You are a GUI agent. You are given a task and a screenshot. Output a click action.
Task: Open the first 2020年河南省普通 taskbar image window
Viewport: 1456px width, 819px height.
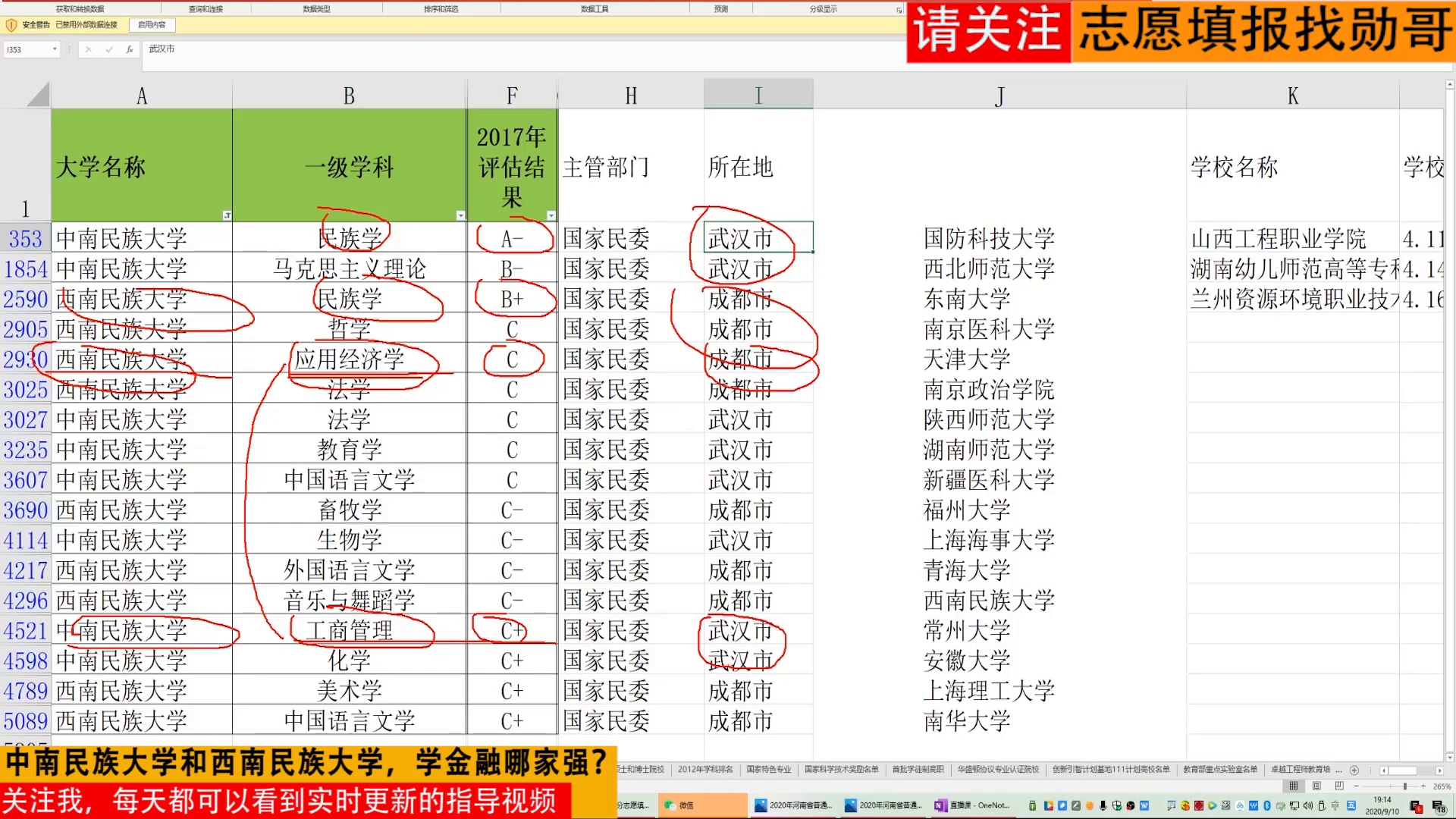(x=794, y=805)
